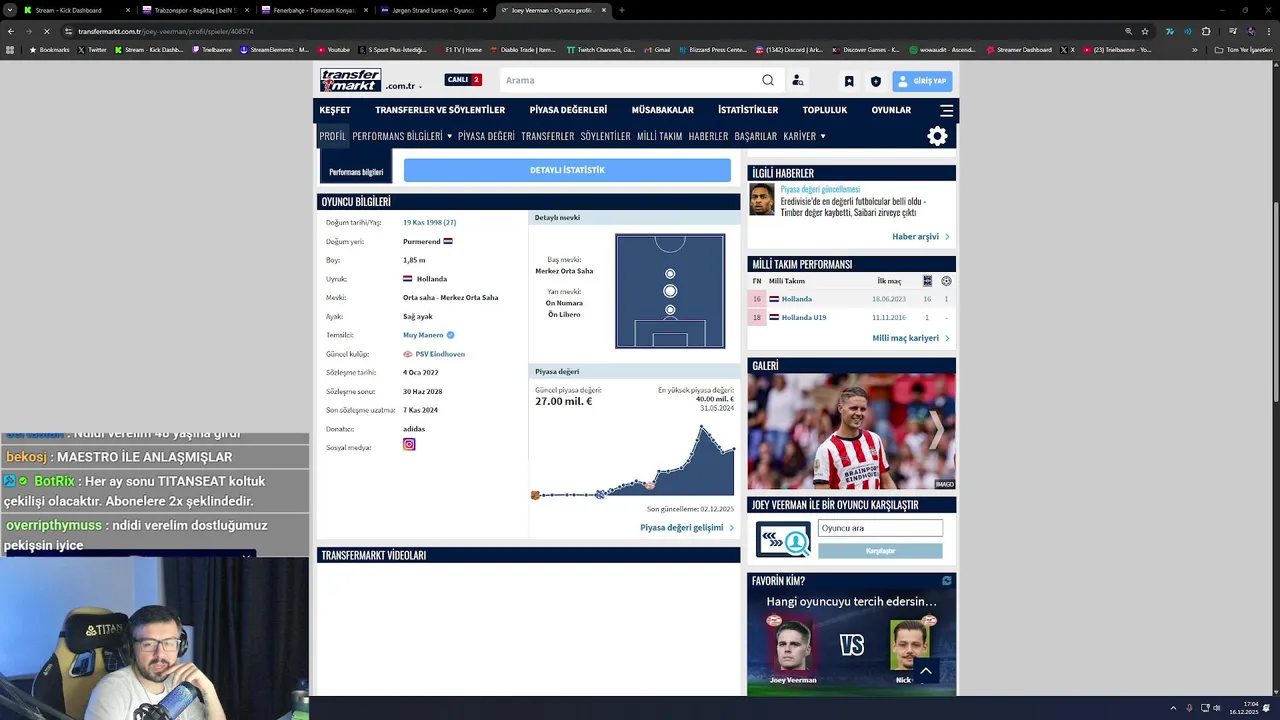Viewport: 1280px width, 720px height.
Task: Click the market value chart peak point
Action: coord(702,427)
